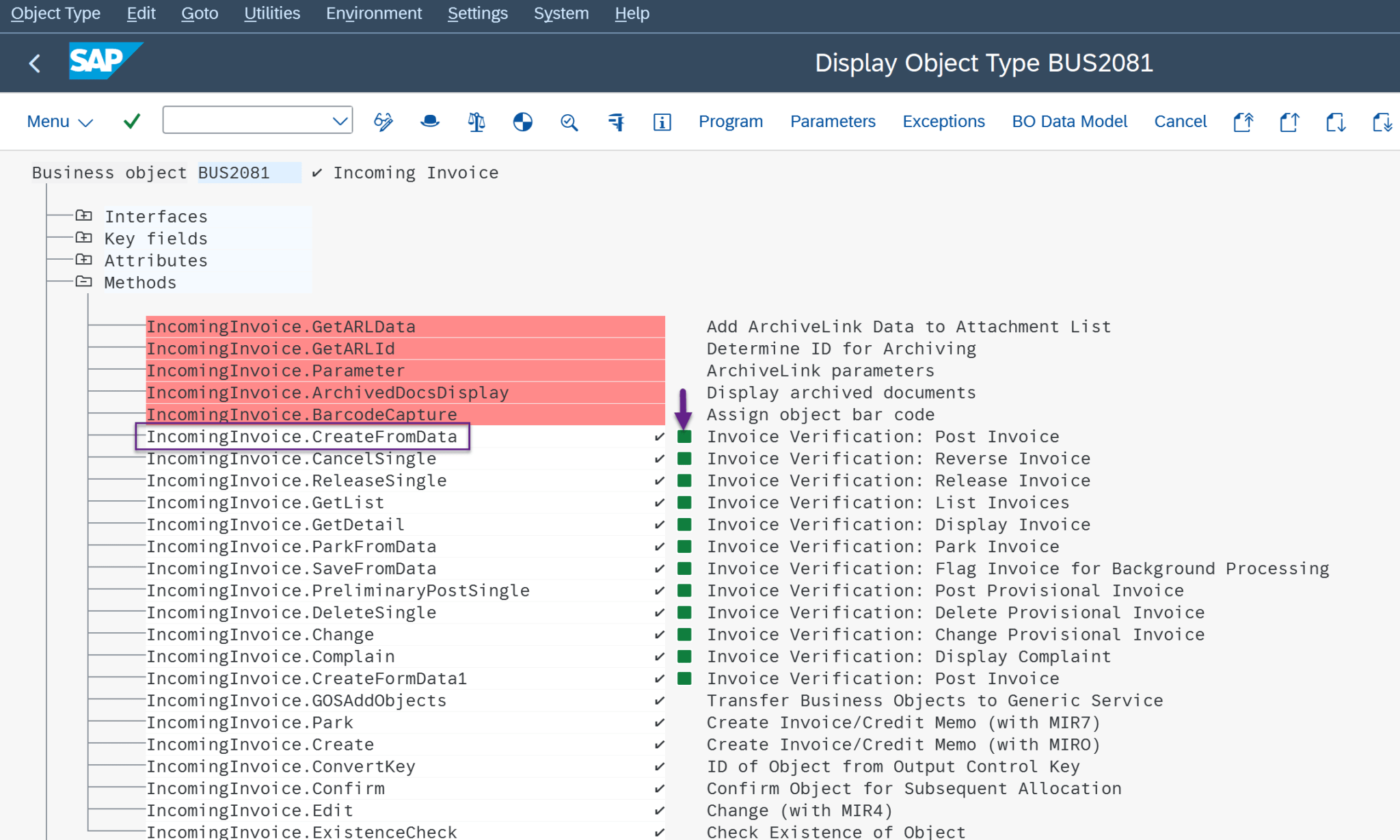Open the command field dropdown
The image size is (1400, 840).
coord(340,121)
